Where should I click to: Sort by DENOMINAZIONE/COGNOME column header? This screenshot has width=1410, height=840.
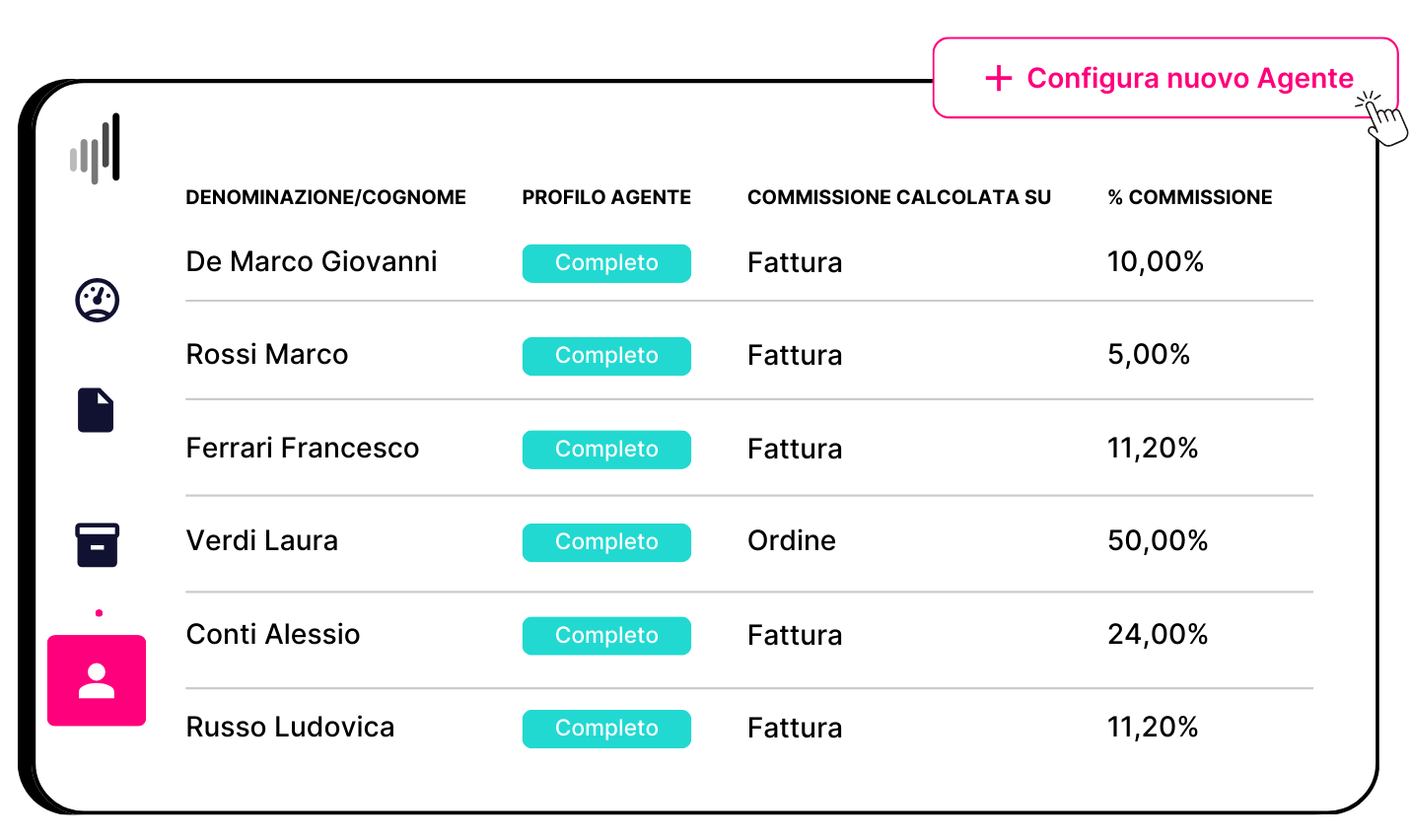325,197
